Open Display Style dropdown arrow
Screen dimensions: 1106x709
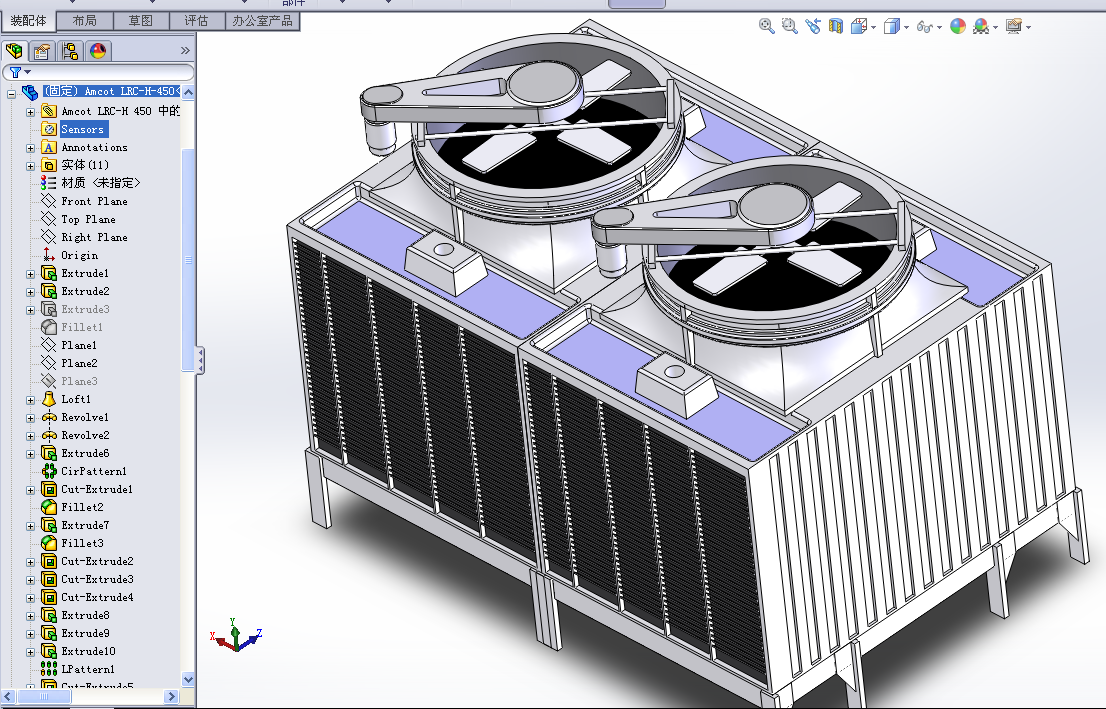(906, 28)
